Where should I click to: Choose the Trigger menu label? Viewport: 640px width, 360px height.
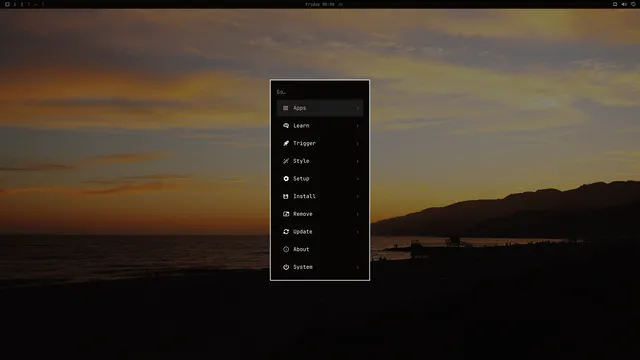click(x=304, y=143)
